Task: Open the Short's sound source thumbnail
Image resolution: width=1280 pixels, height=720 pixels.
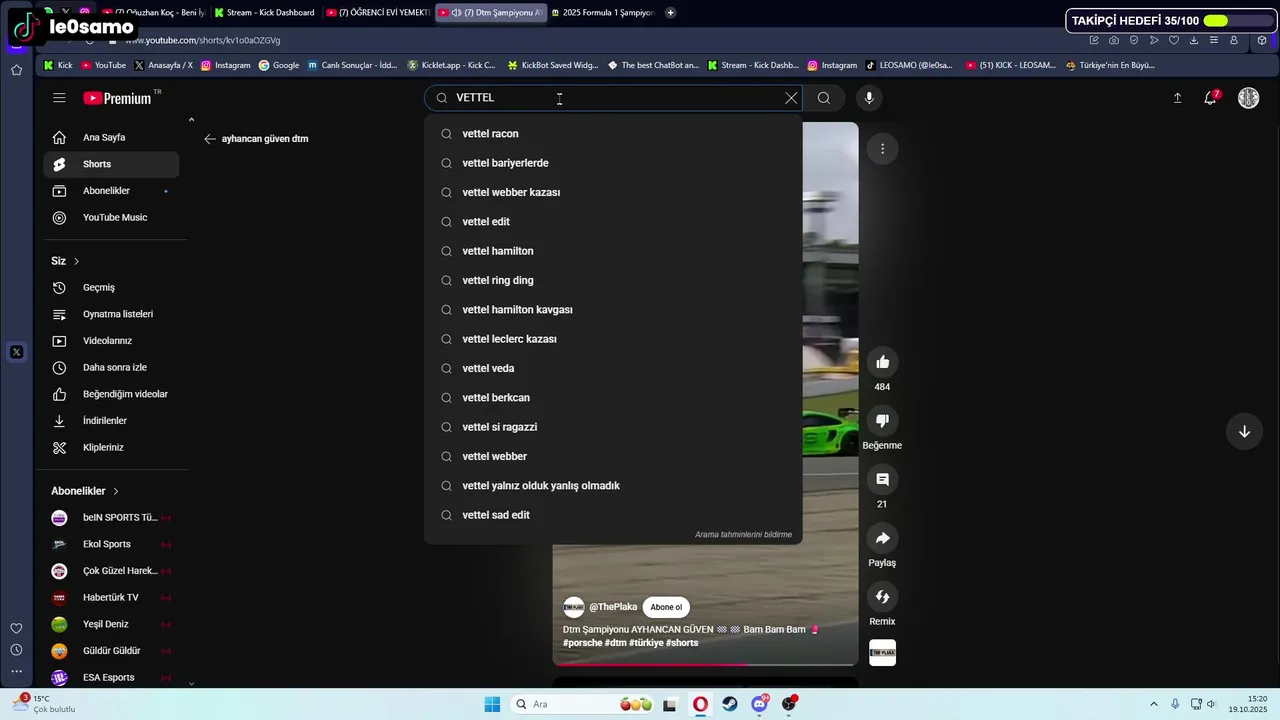Action: [882, 653]
